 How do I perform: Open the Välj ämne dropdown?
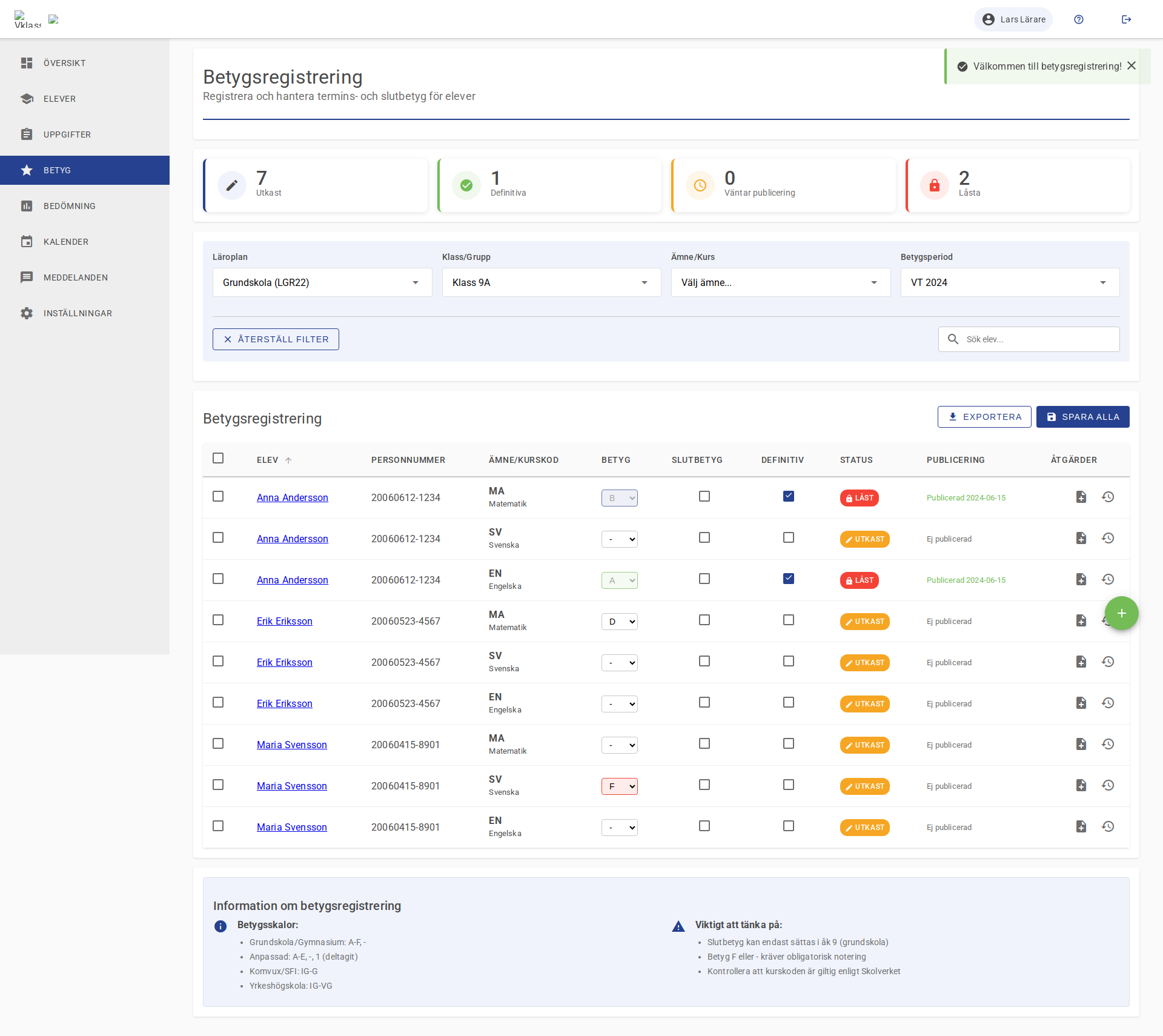click(x=780, y=282)
